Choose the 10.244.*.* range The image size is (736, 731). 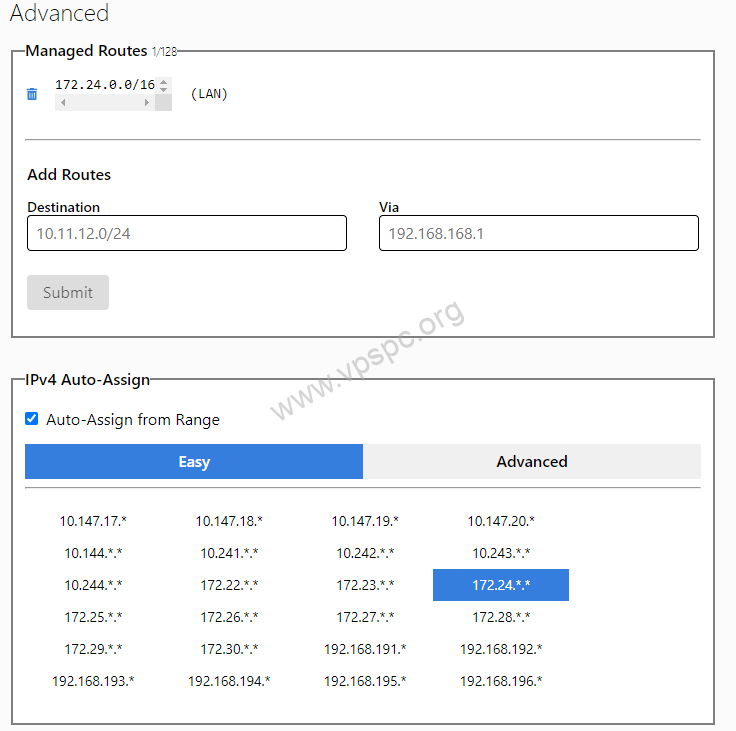pyautogui.click(x=93, y=585)
